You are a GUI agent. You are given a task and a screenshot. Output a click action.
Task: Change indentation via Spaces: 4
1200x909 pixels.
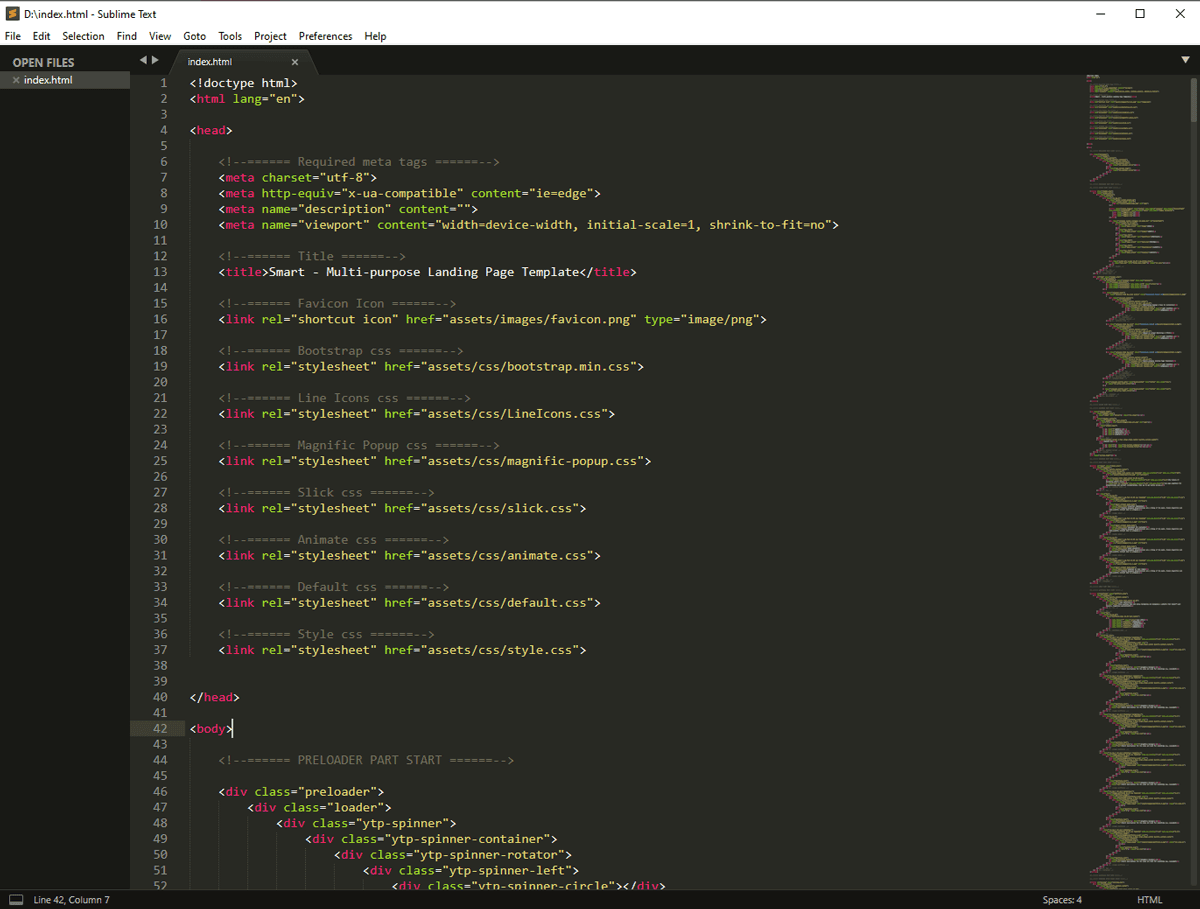tap(1062, 900)
